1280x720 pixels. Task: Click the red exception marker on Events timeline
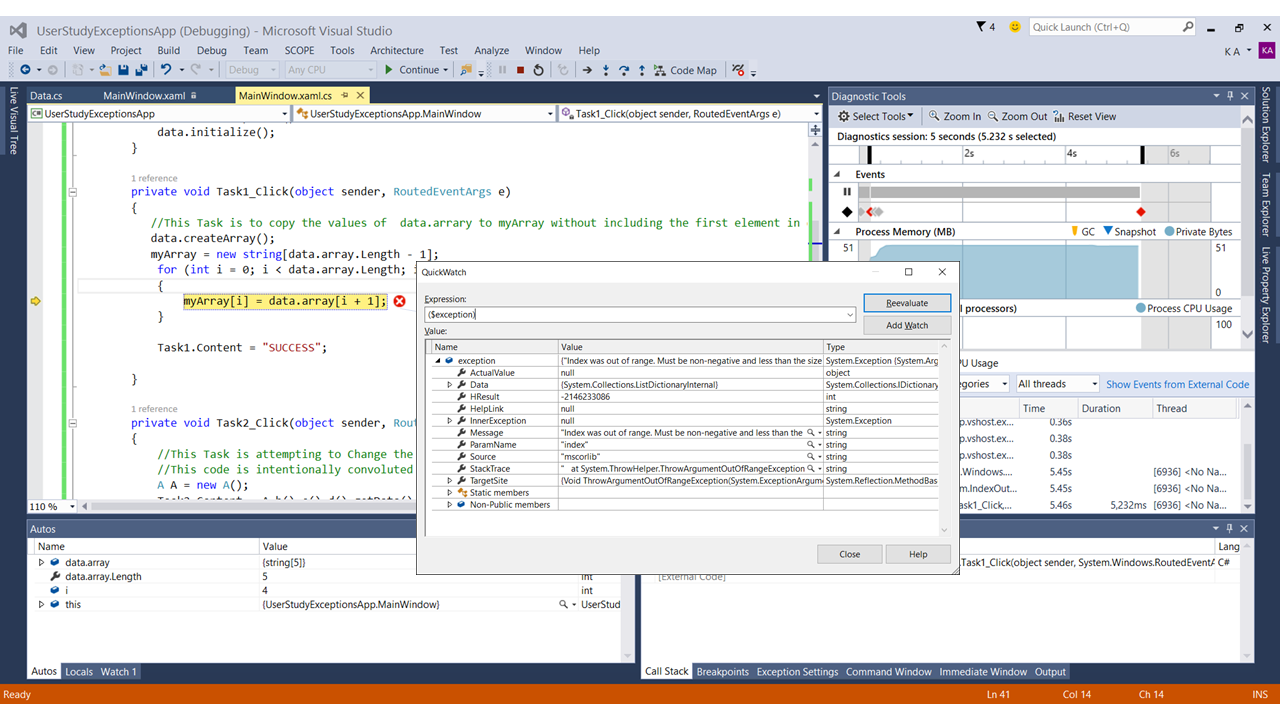pyautogui.click(x=1141, y=212)
